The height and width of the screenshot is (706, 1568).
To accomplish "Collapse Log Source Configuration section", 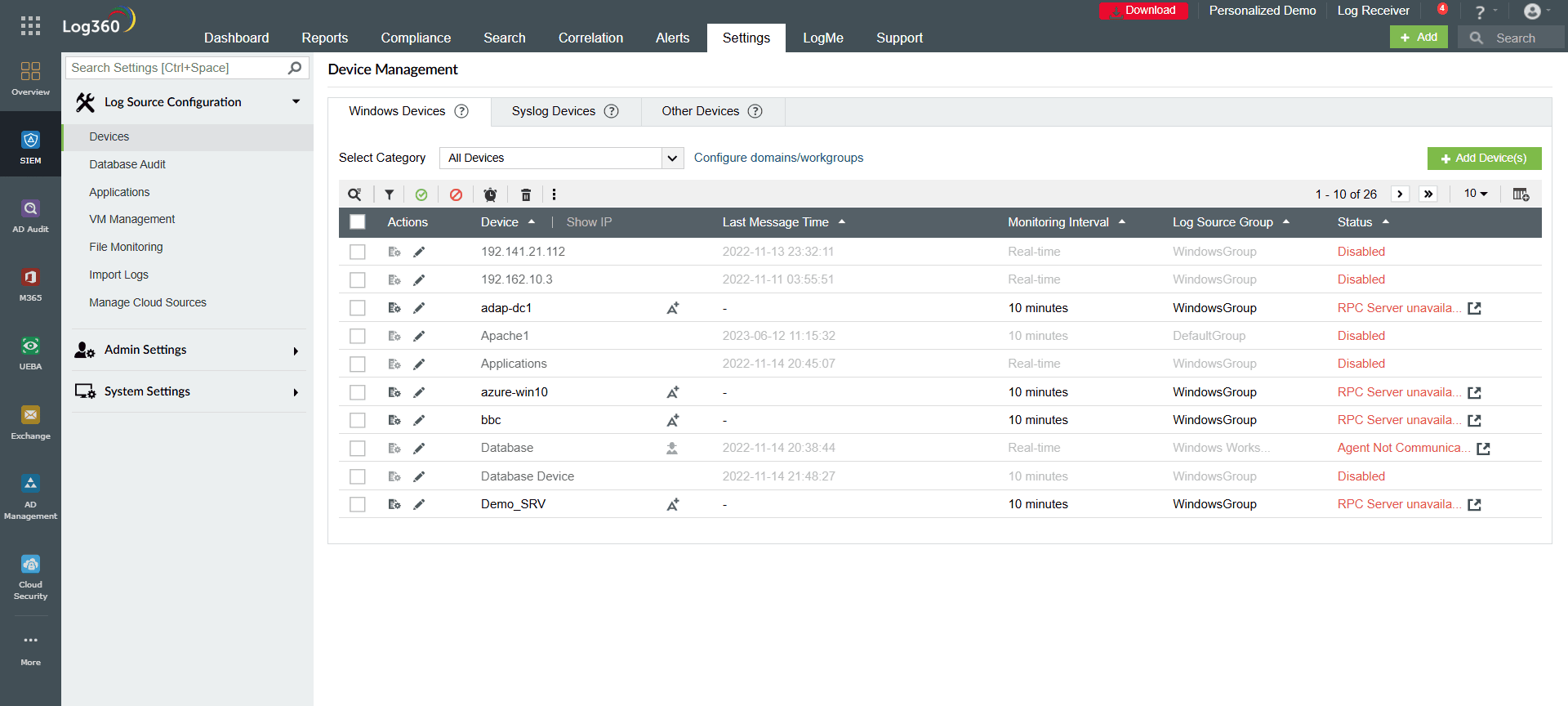I will pyautogui.click(x=296, y=101).
